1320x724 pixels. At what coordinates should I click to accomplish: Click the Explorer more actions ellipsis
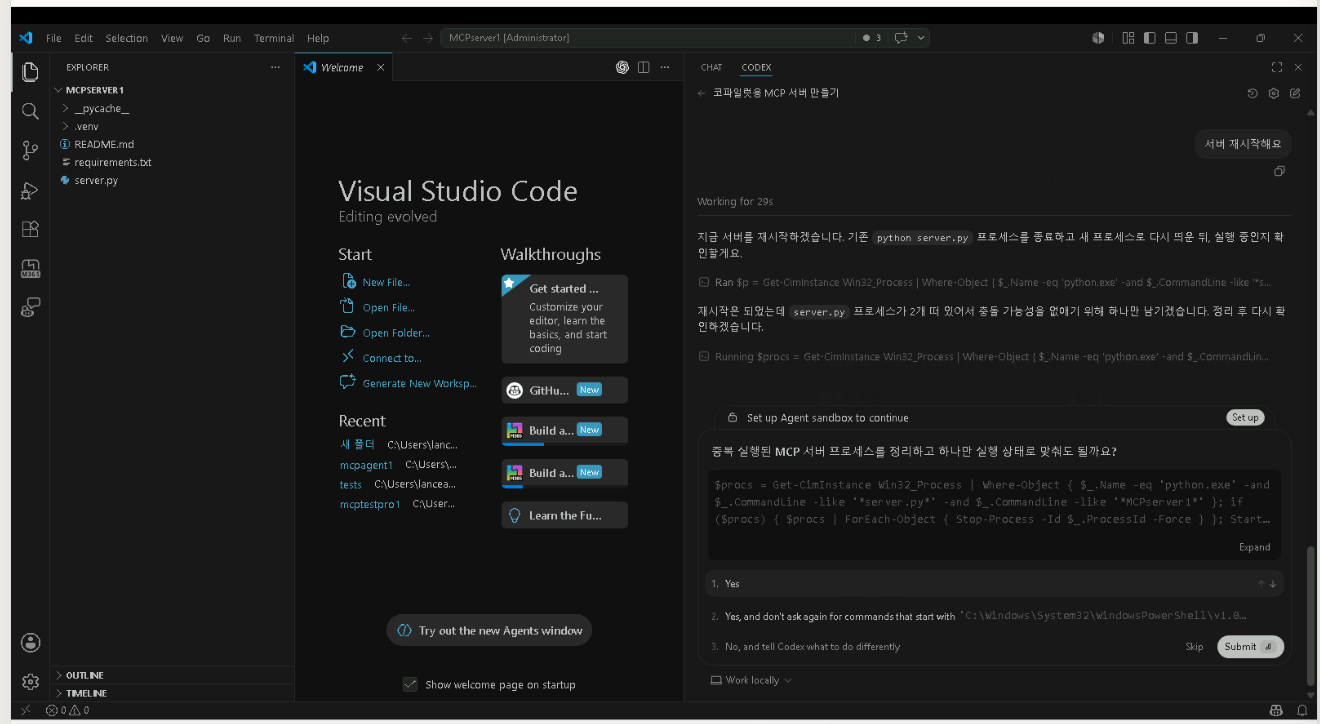276,67
